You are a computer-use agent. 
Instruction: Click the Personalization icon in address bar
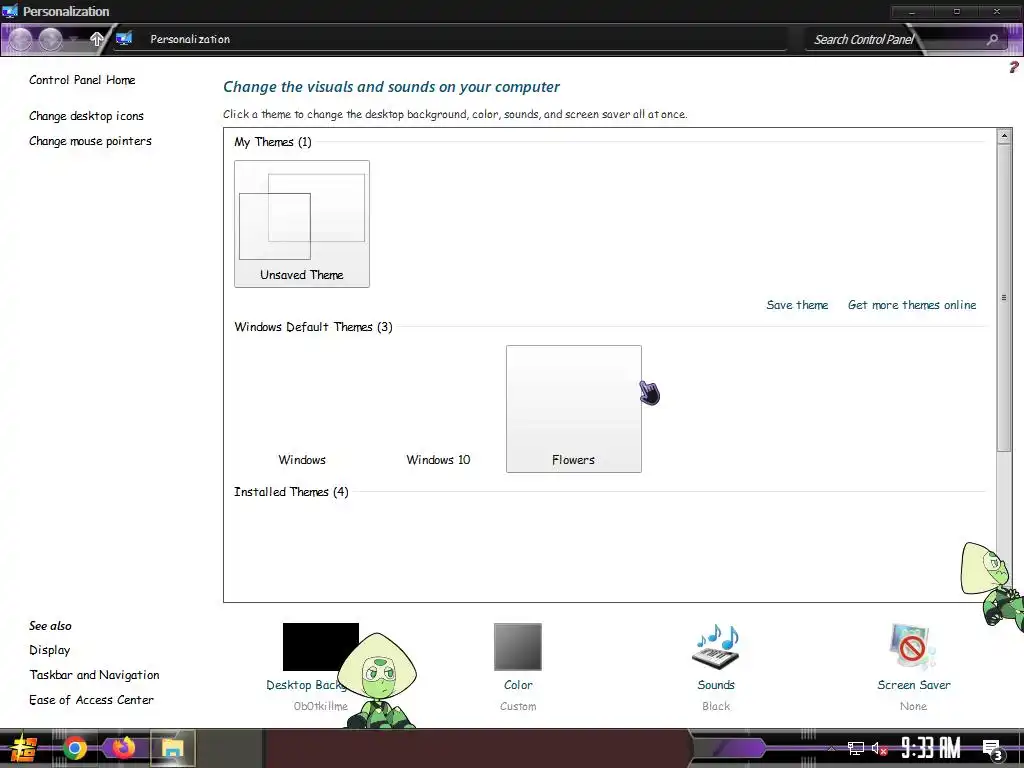coord(123,39)
